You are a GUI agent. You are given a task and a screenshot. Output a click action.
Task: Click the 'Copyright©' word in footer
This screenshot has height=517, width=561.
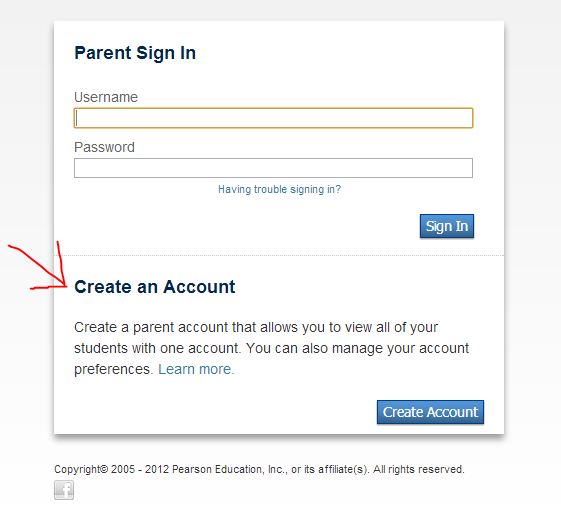pyautogui.click(x=81, y=469)
